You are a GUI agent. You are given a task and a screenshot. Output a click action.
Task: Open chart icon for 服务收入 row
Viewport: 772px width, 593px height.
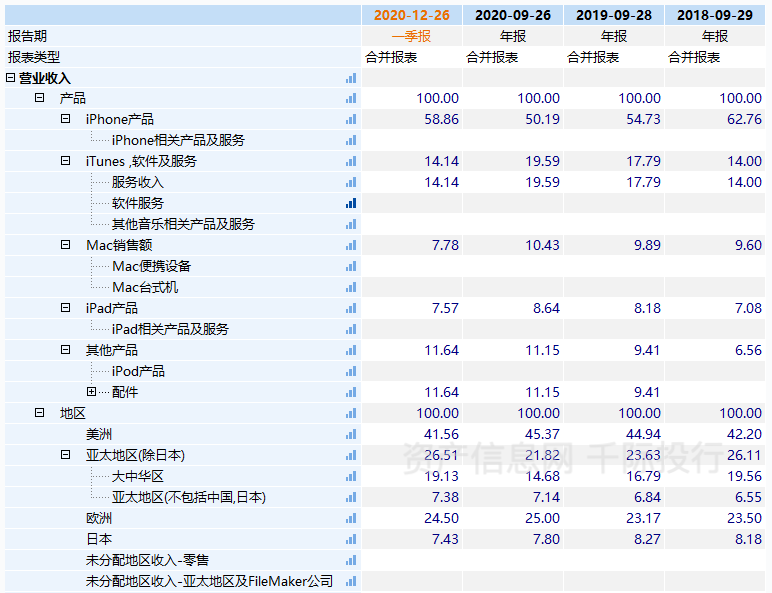[351, 182]
